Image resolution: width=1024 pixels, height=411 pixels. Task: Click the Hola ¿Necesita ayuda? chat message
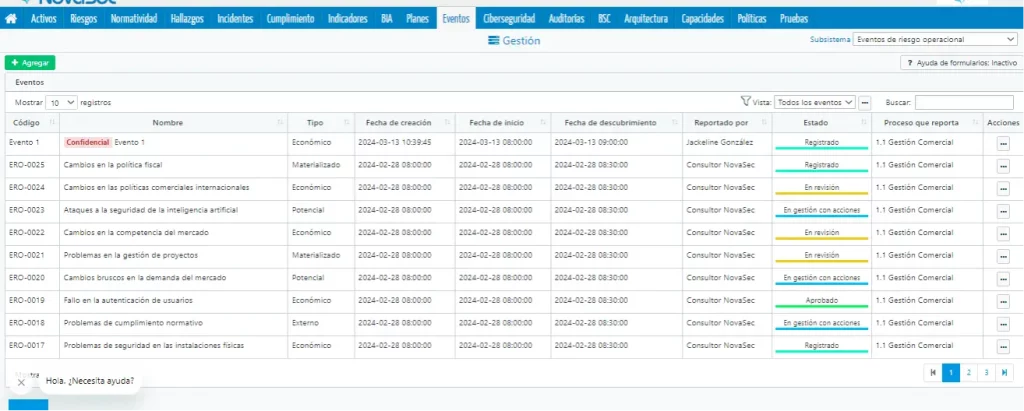[x=90, y=381]
